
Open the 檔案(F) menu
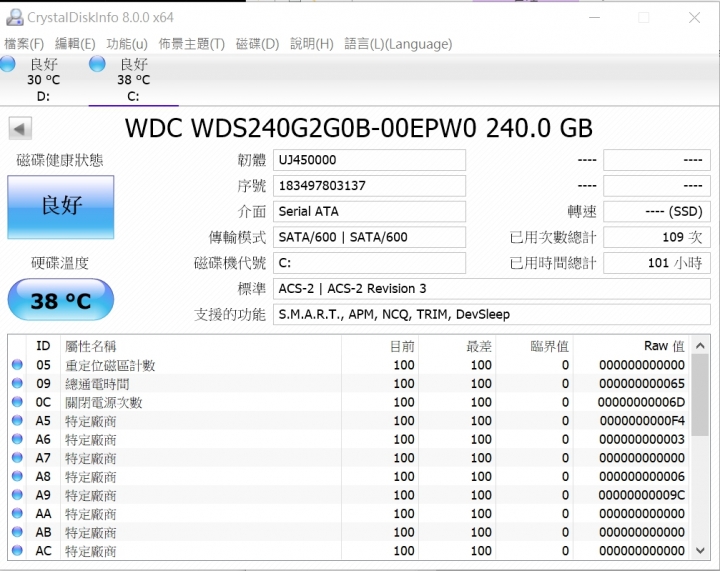tap(24, 44)
